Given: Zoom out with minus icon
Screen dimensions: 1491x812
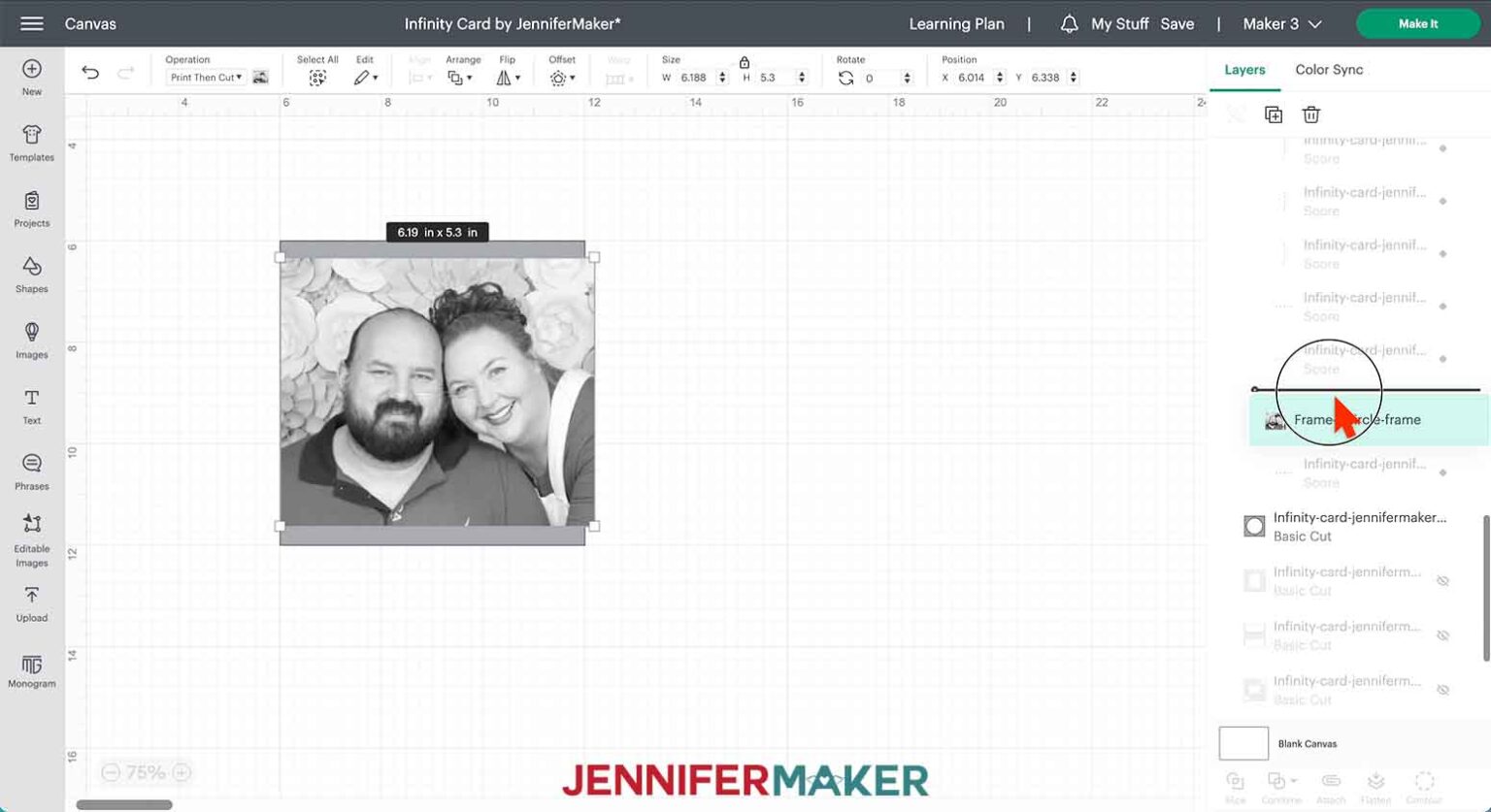Looking at the screenshot, I should 111,772.
